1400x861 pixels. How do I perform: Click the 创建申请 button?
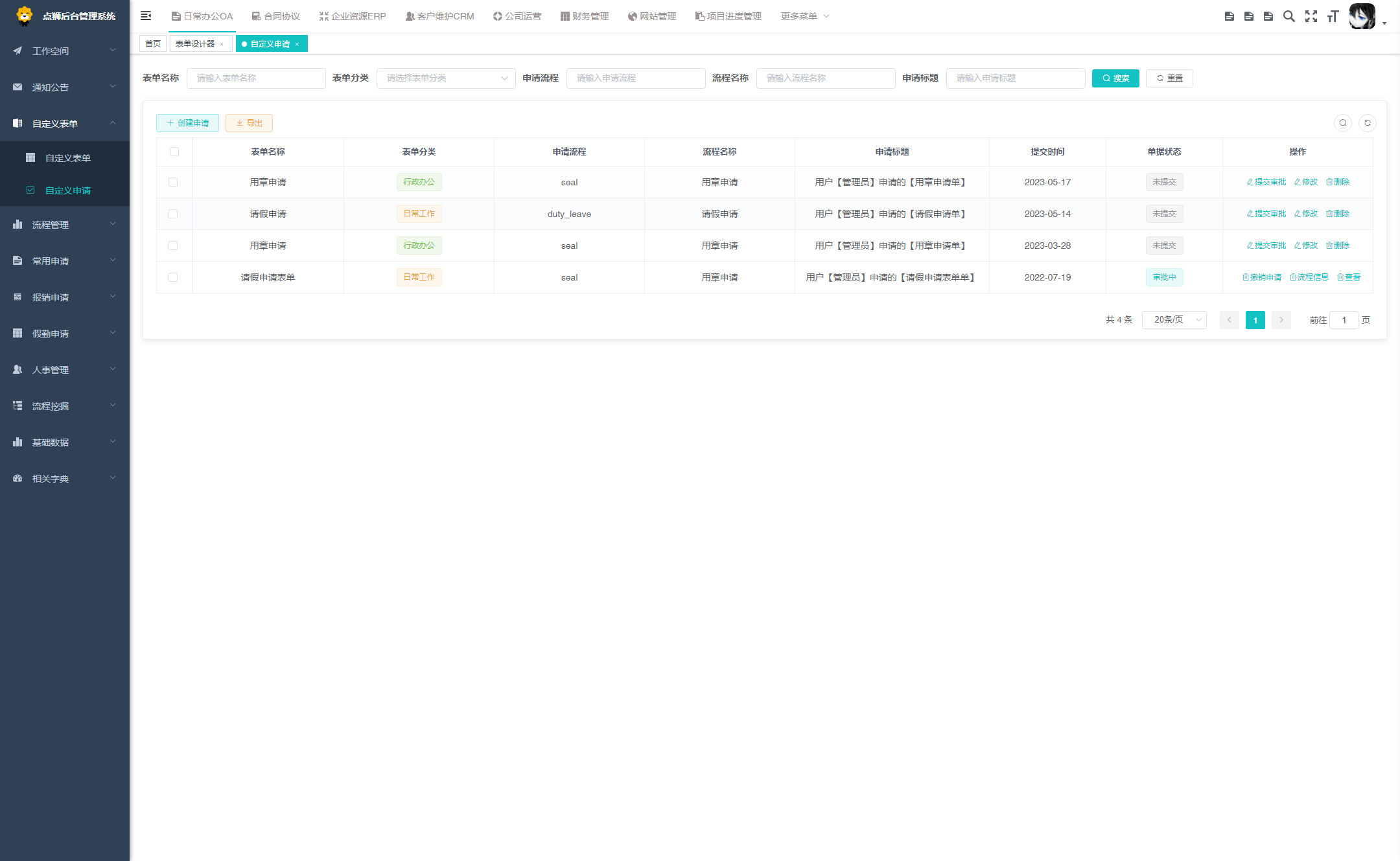coord(187,122)
